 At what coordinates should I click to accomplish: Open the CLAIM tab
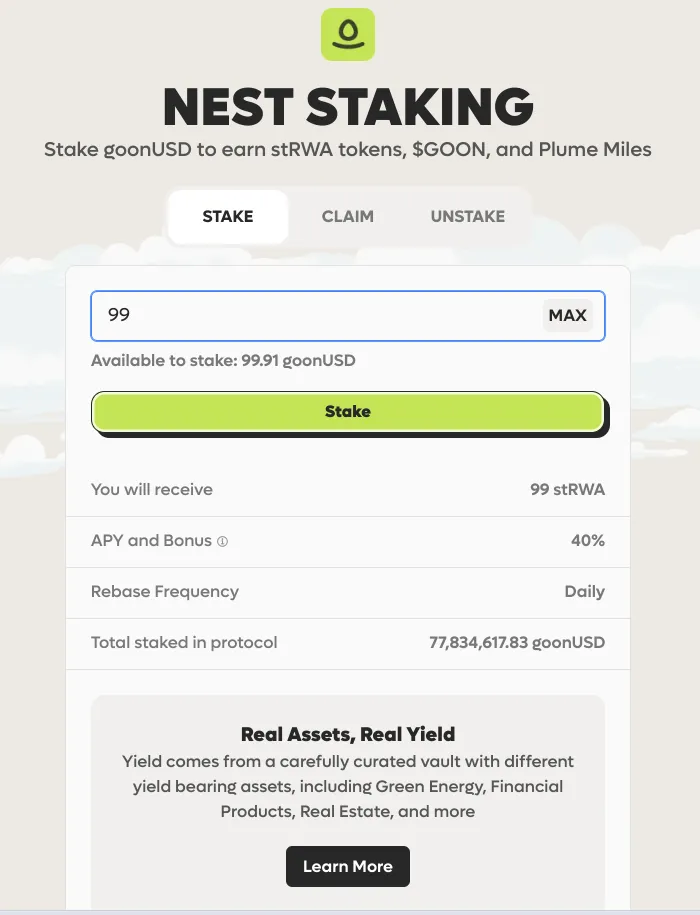click(x=348, y=216)
